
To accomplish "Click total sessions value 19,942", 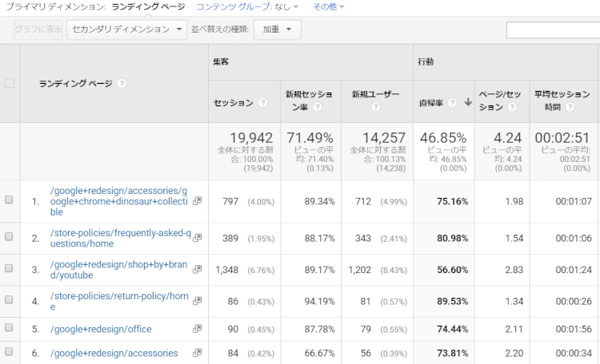I will click(251, 138).
